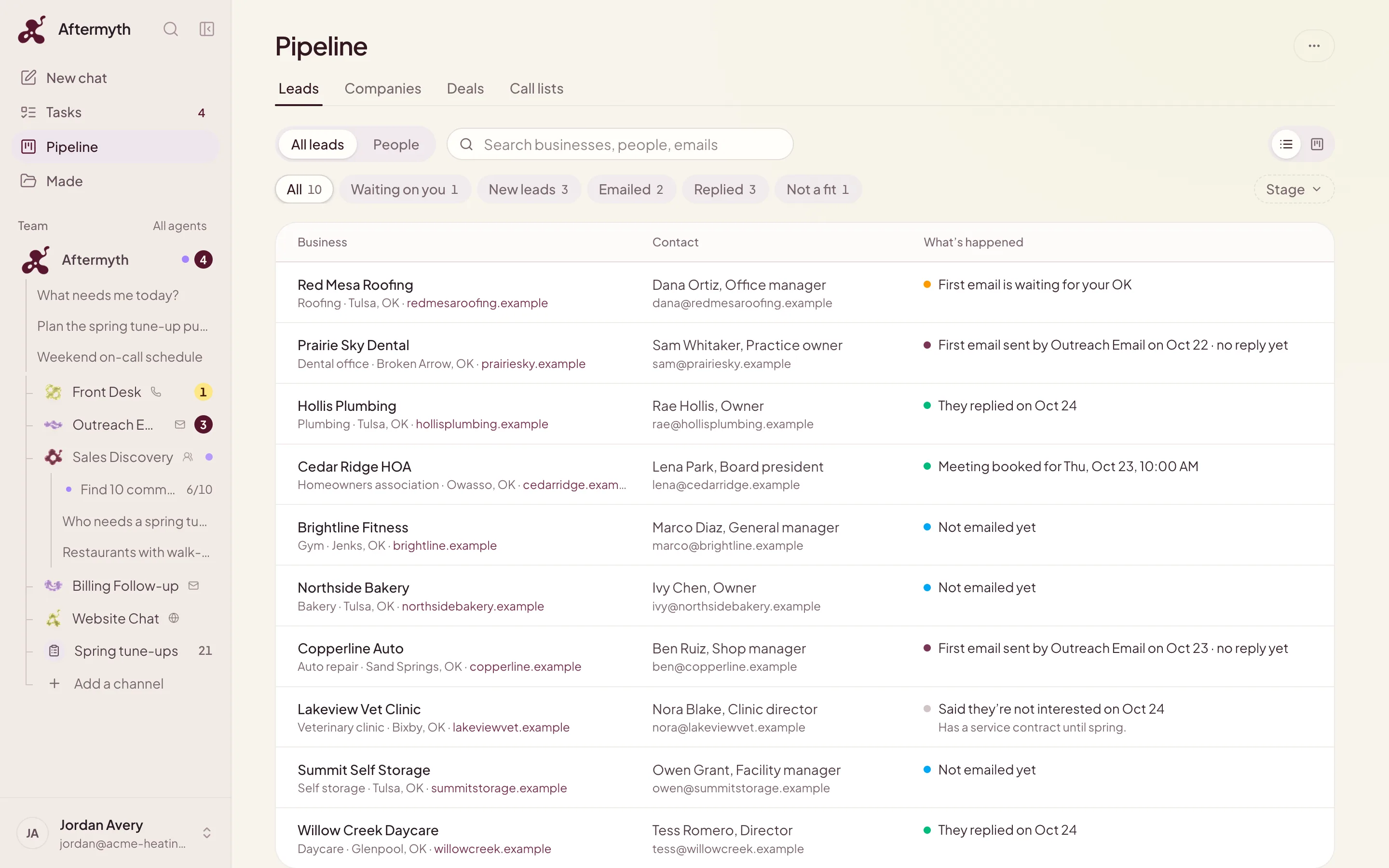Select the All leads segment

coord(317,145)
